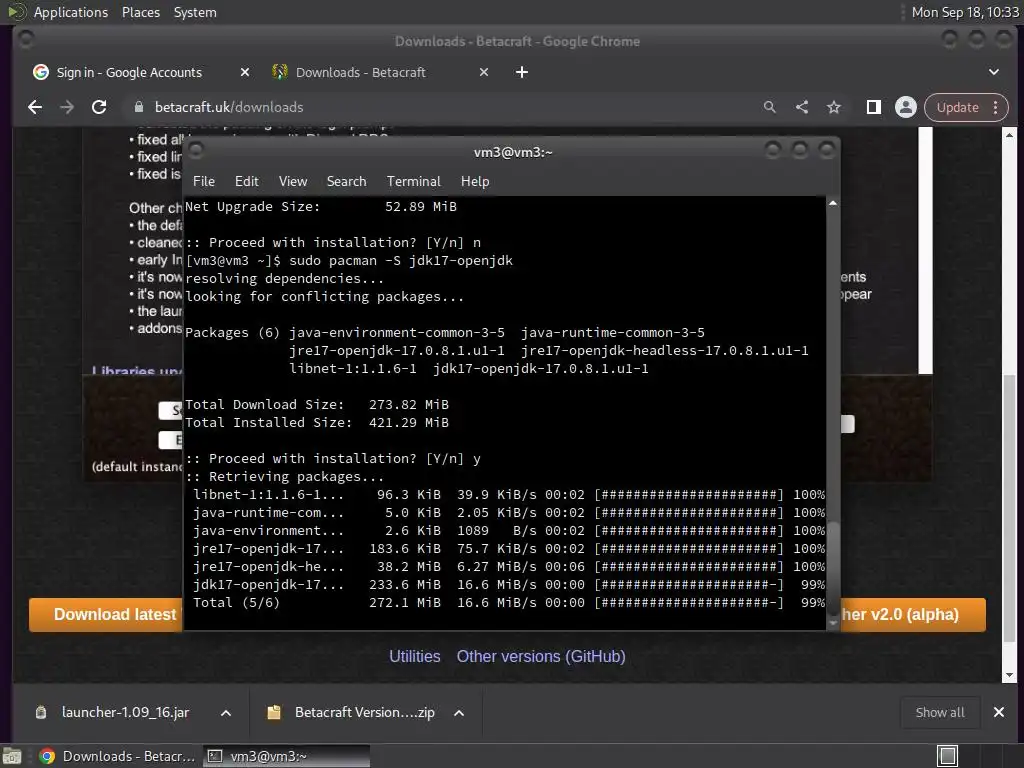Screen dimensions: 1024x768
Task: Open the Applications menu in the top panel
Action: 71,12
